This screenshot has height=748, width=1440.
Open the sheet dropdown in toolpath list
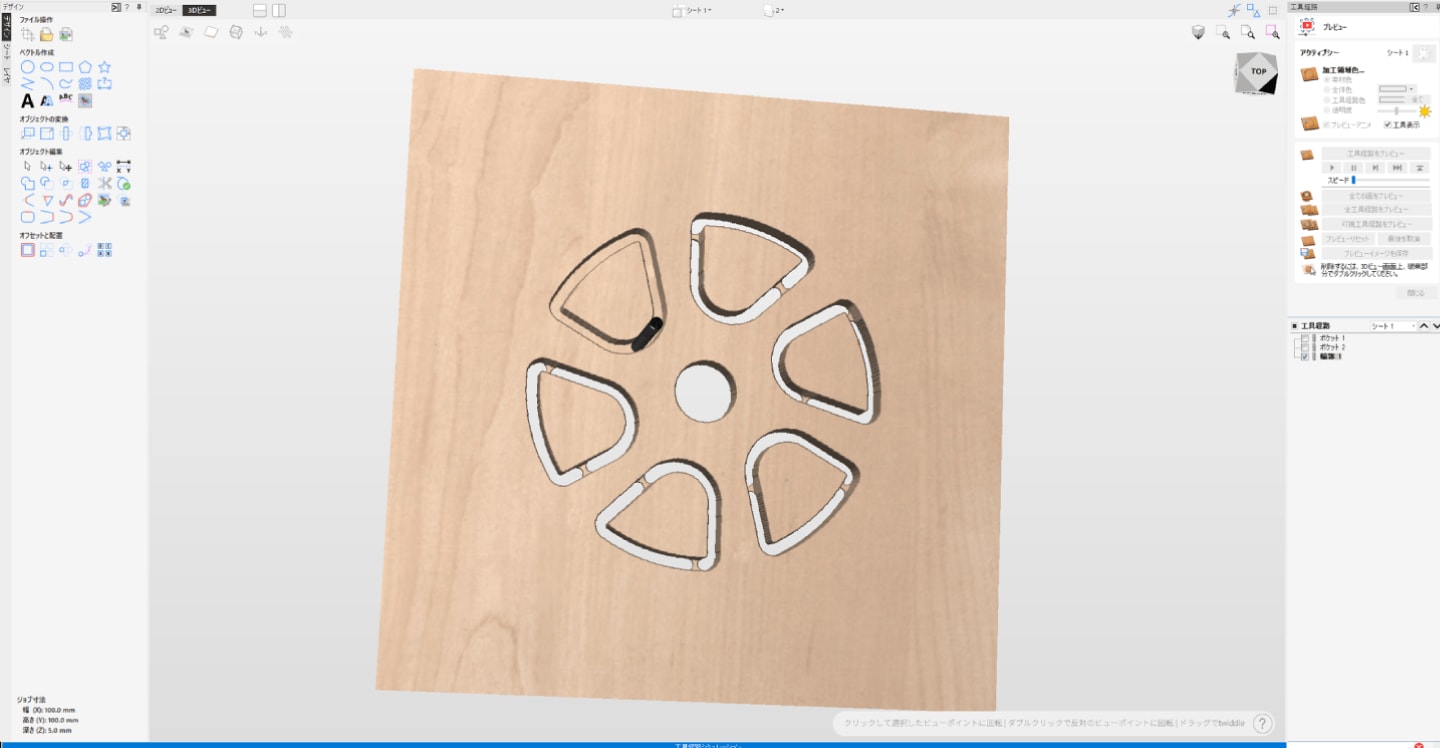pos(1393,326)
